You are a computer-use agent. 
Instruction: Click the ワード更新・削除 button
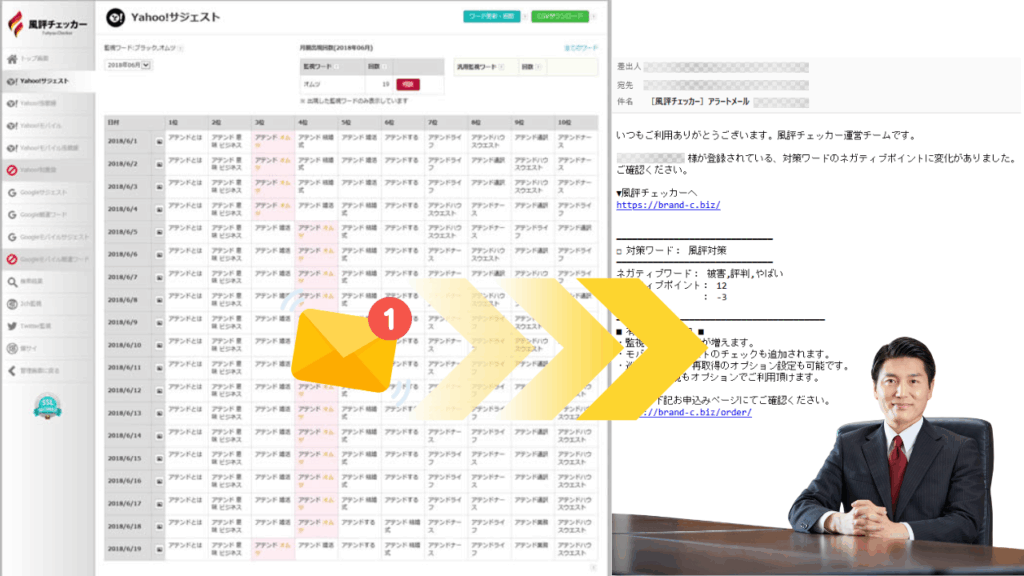[491, 17]
